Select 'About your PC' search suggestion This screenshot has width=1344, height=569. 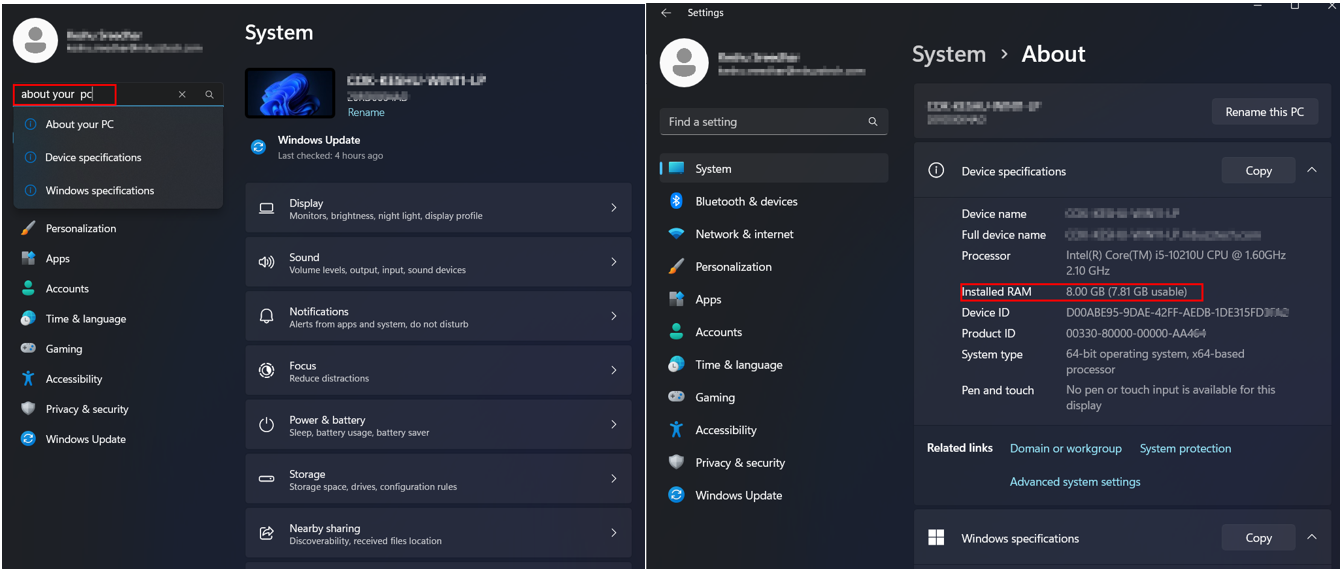pyautogui.click(x=118, y=124)
